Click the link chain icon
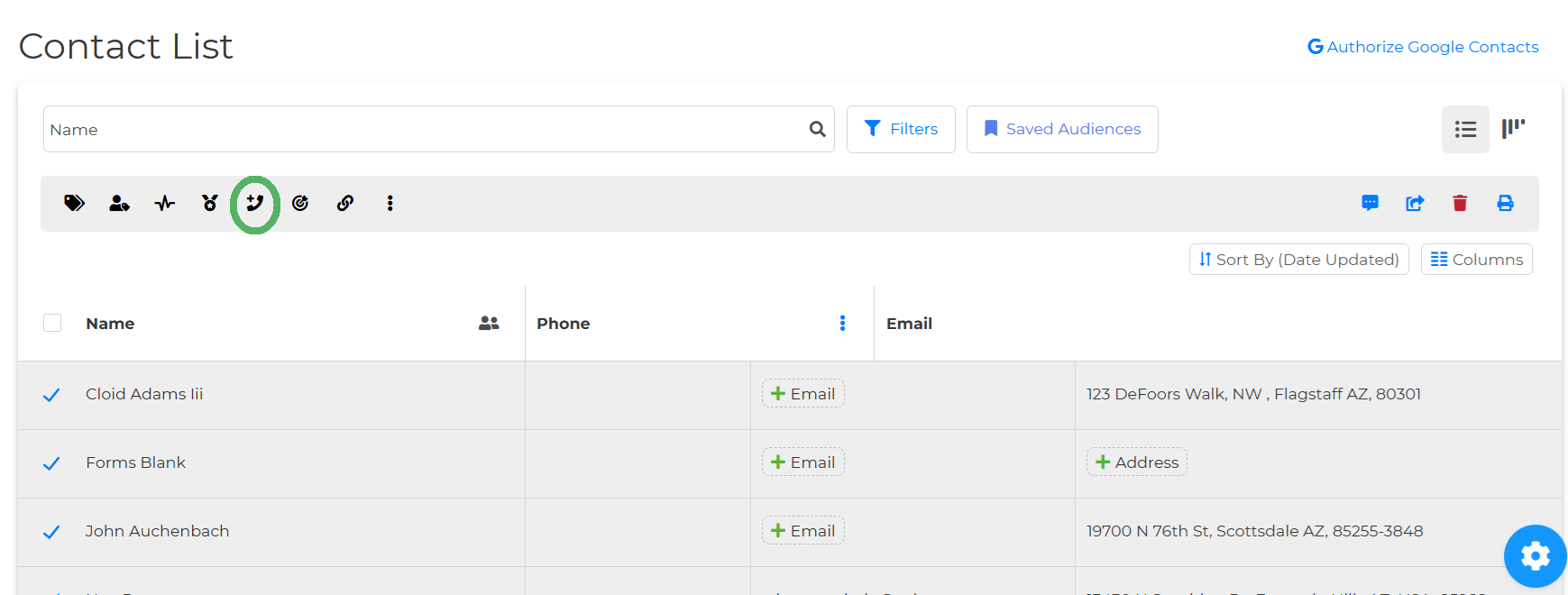The height and width of the screenshot is (595, 1568). pos(345,203)
